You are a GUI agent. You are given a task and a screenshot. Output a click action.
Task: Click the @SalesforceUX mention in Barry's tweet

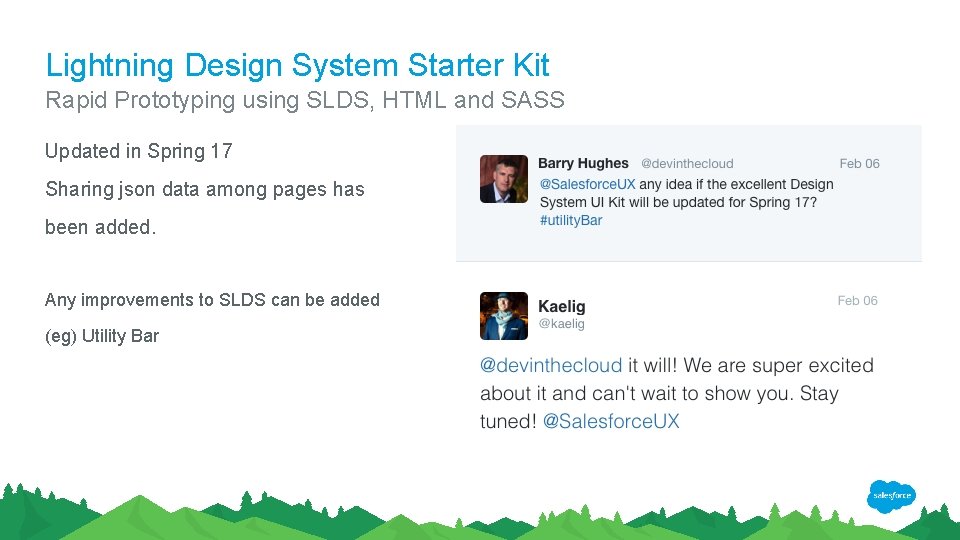[587, 184]
